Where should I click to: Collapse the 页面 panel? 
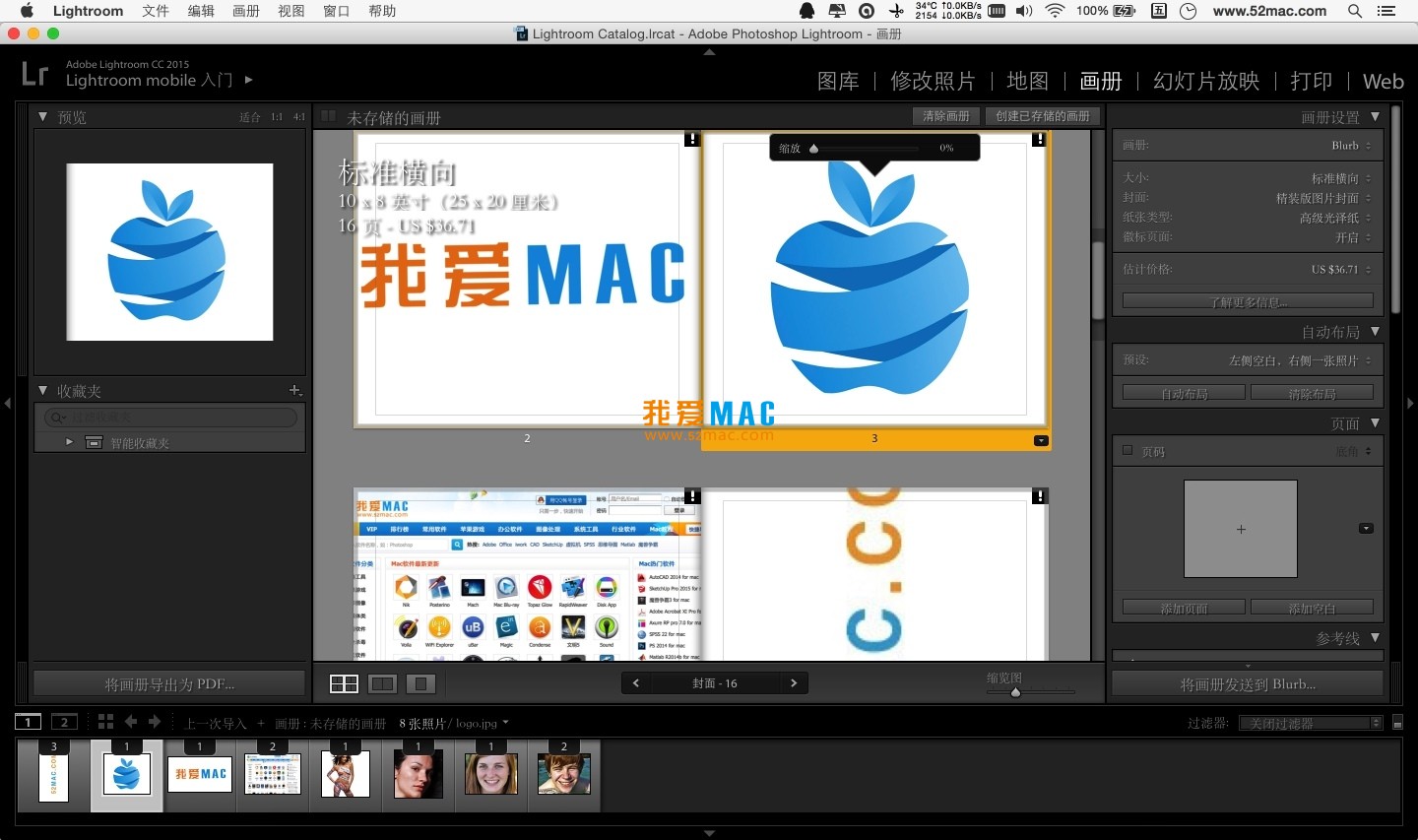click(x=1376, y=423)
